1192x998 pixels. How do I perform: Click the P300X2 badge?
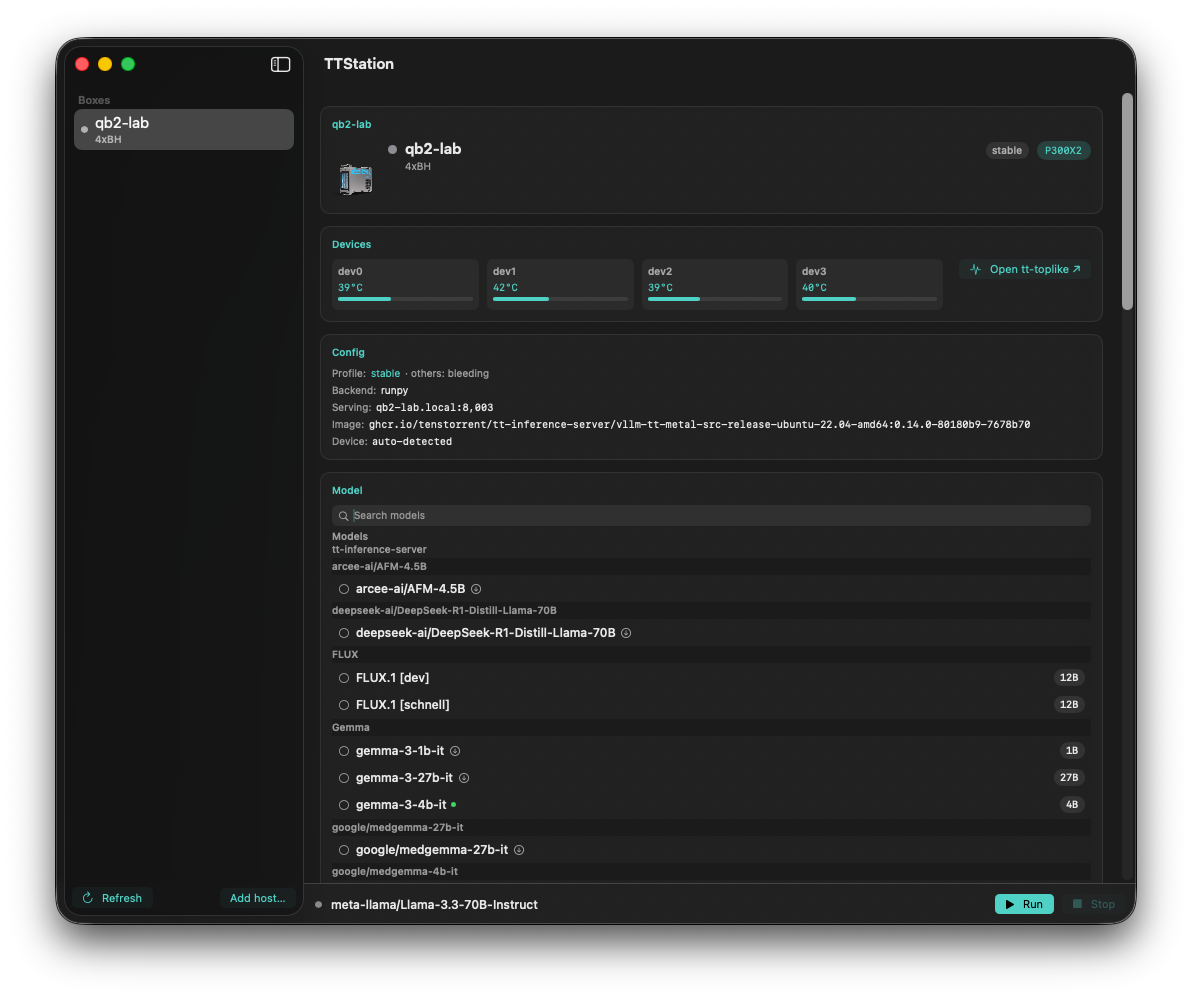tap(1063, 150)
